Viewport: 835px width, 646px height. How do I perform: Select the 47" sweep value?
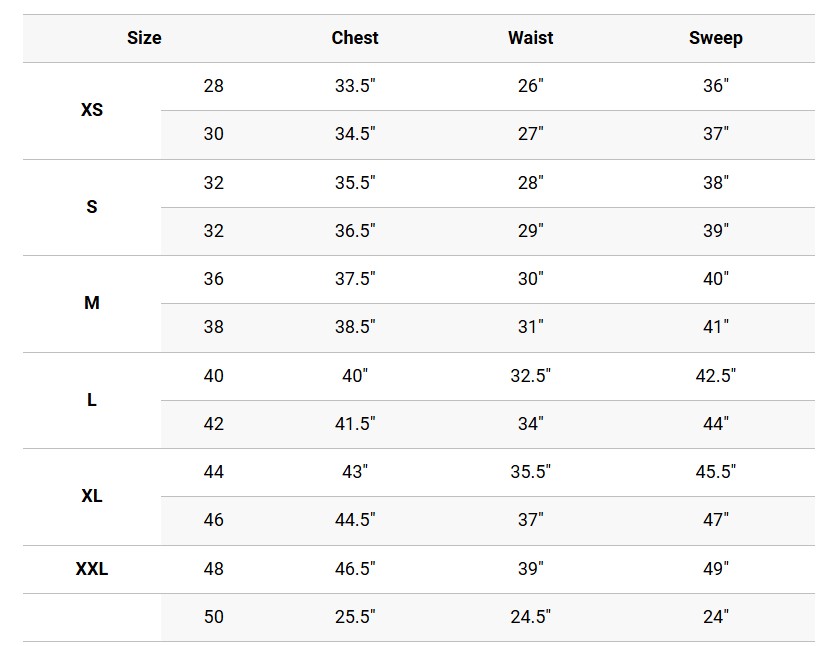[x=715, y=520]
